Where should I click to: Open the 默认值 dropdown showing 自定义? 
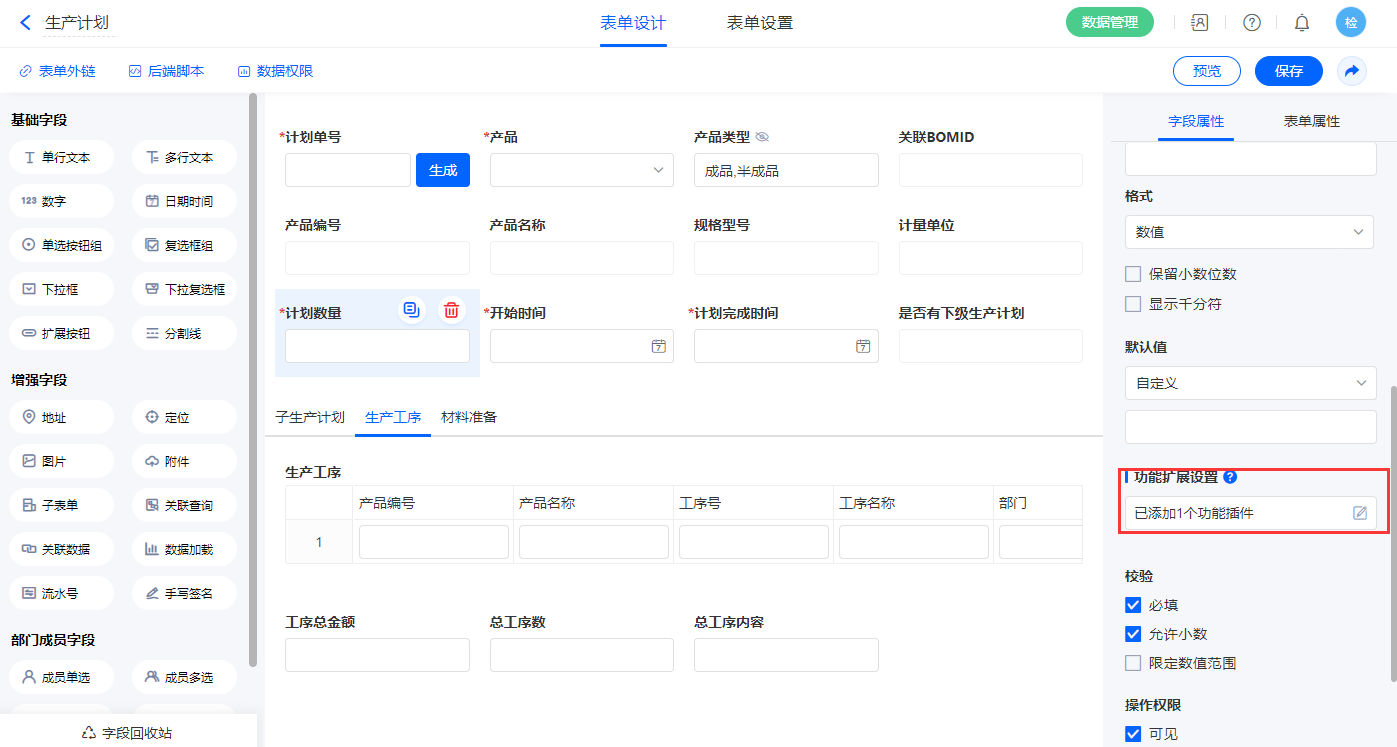click(1250, 383)
